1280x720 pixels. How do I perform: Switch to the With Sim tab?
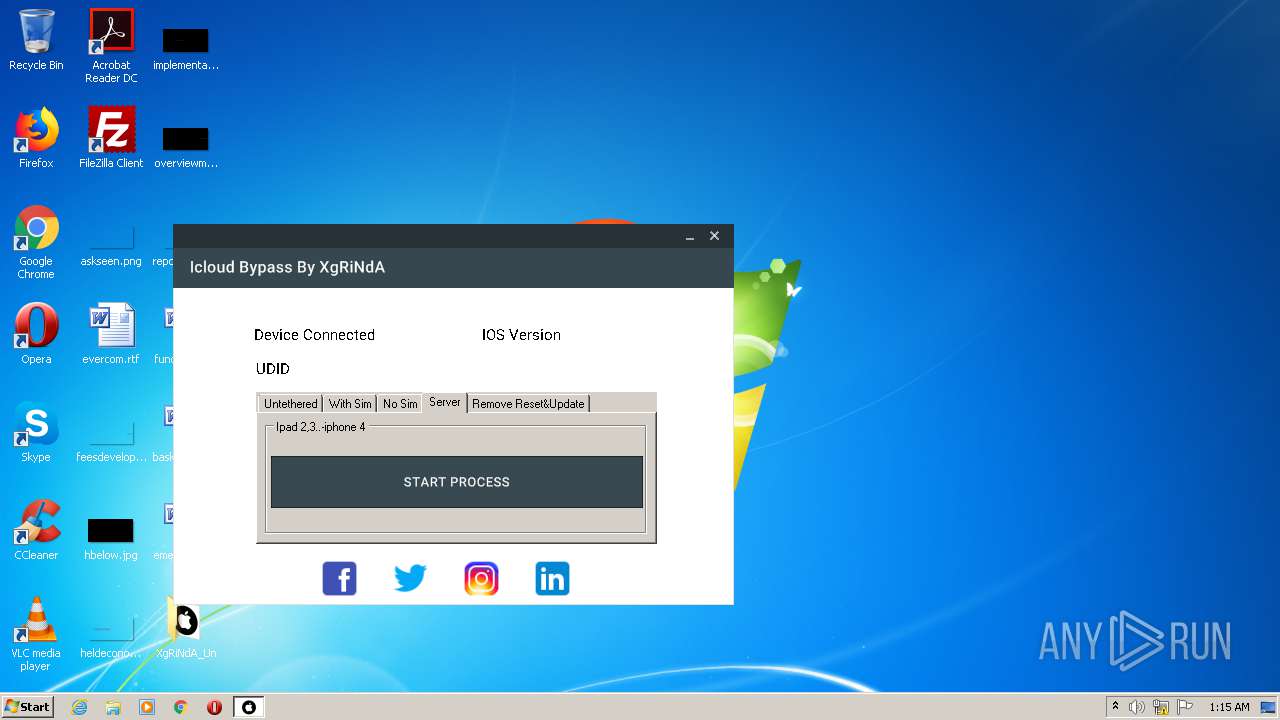coord(350,404)
